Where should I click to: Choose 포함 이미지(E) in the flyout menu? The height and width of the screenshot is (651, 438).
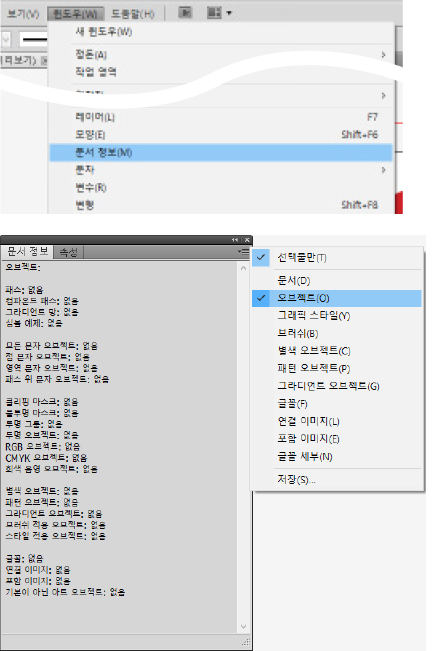pos(337,439)
